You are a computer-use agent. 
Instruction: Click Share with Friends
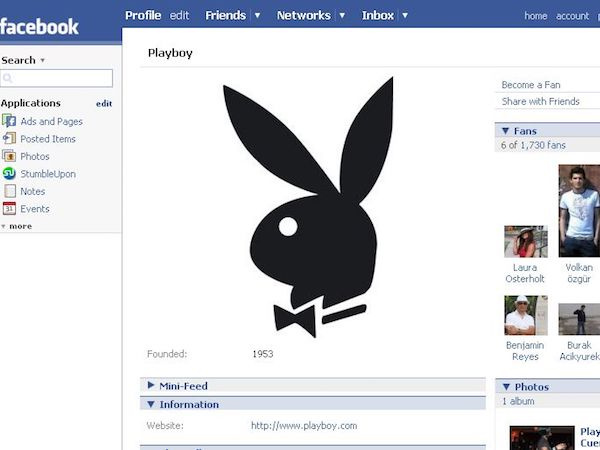coord(540,101)
